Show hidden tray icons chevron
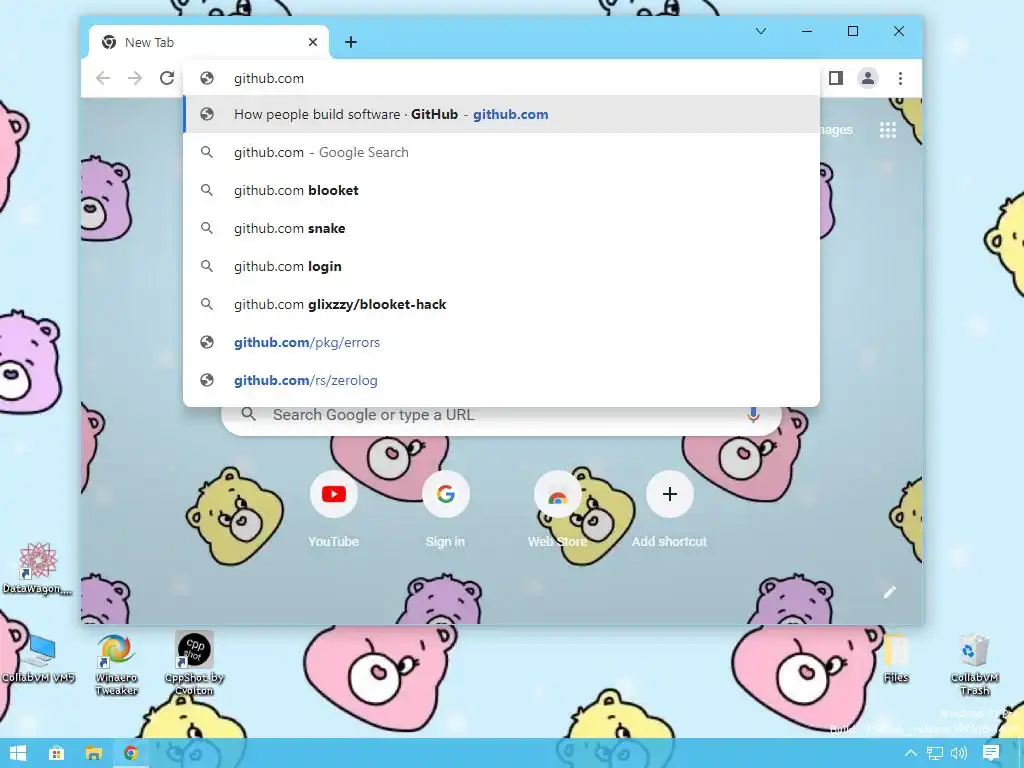This screenshot has height=768, width=1024. tap(910, 754)
